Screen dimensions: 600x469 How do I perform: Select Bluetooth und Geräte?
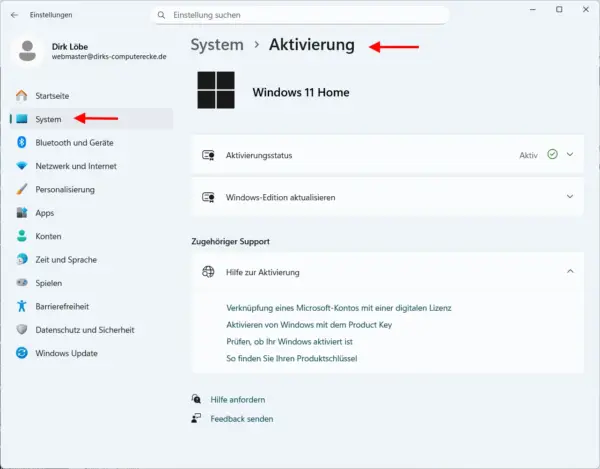[x=91, y=142]
